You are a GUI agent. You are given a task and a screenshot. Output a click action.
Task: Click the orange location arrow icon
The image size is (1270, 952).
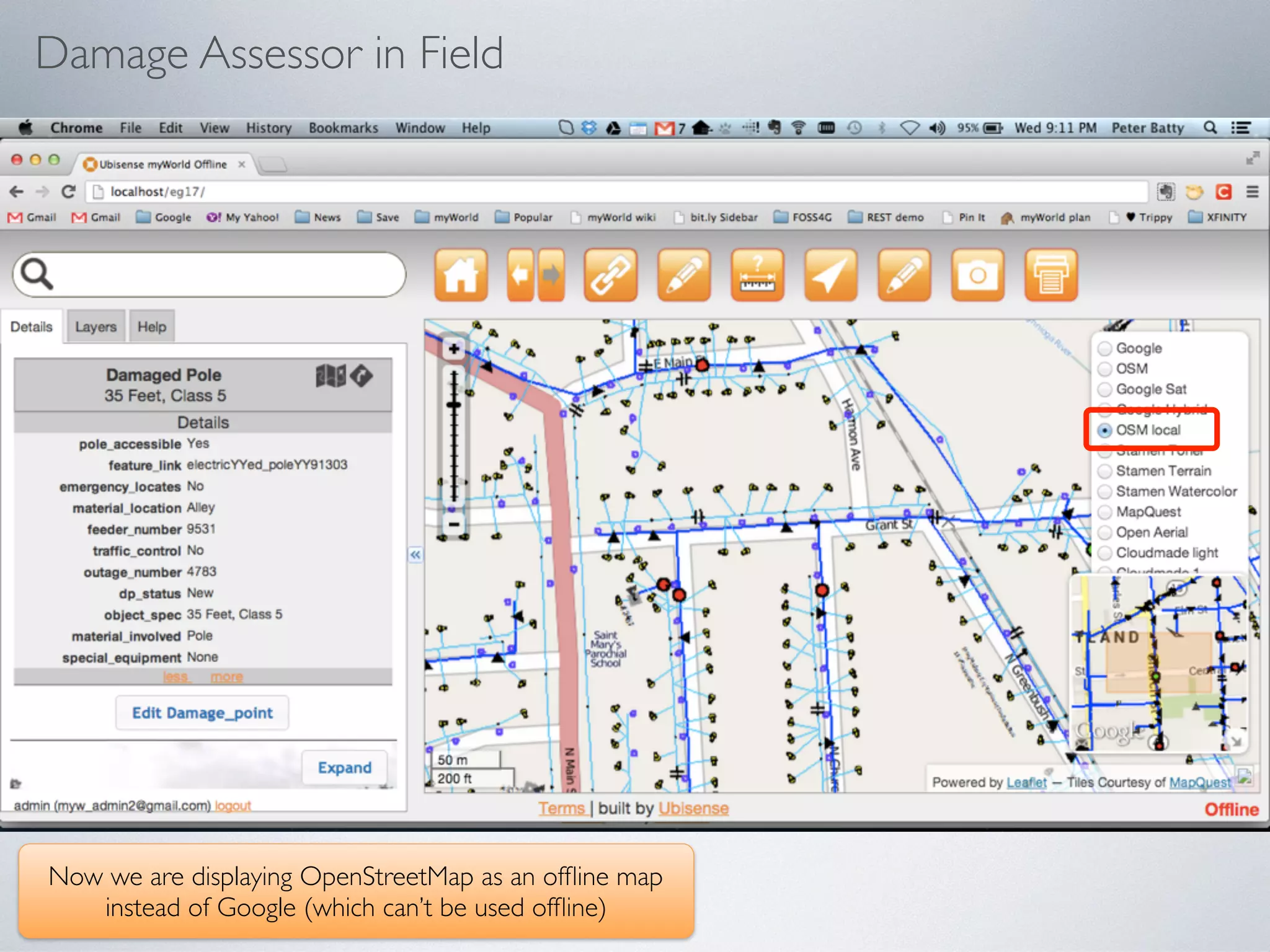pos(830,275)
